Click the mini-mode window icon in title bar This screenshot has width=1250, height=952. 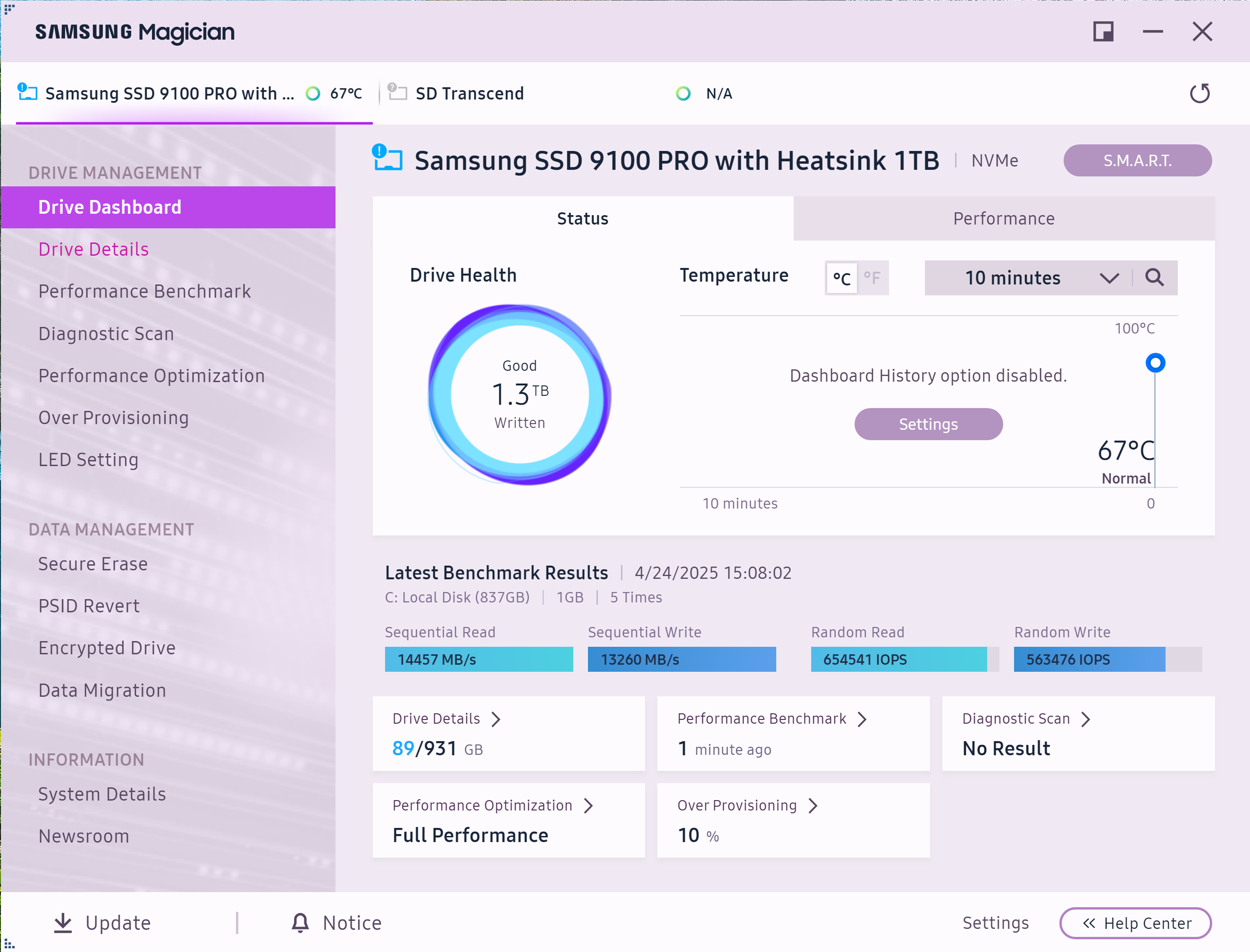point(1103,32)
